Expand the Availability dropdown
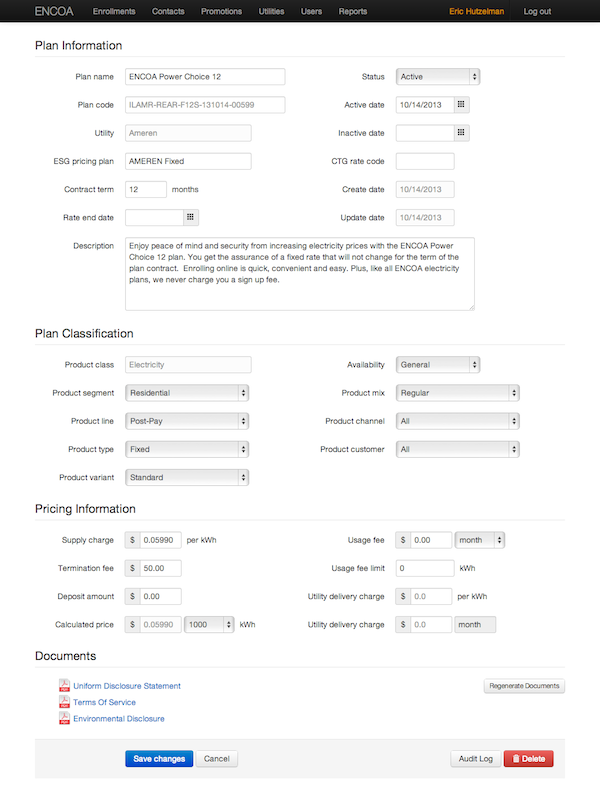 tap(438, 365)
